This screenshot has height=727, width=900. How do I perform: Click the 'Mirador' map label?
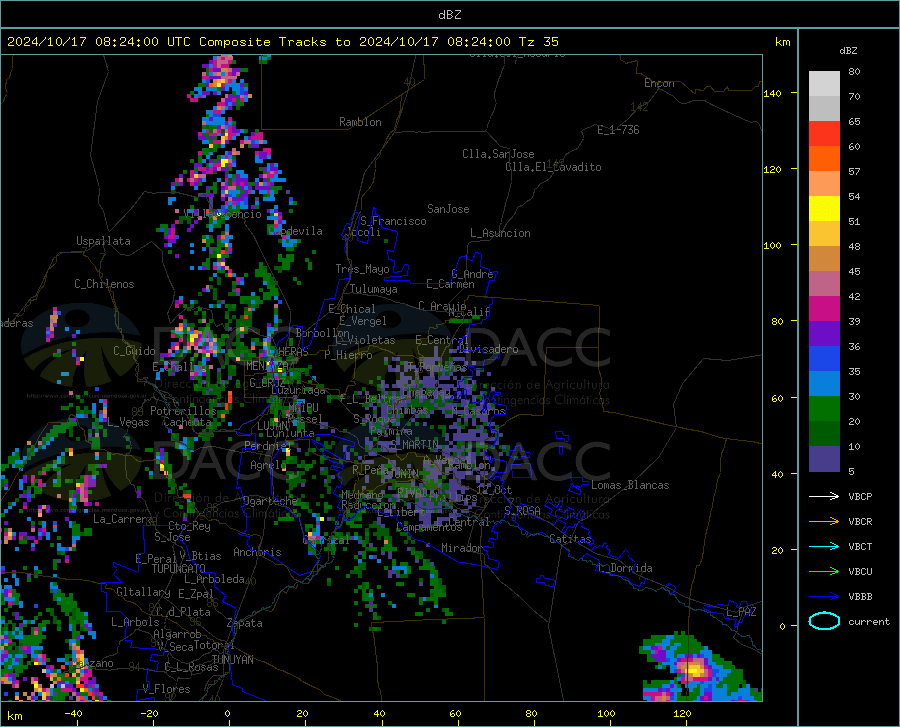point(462,548)
